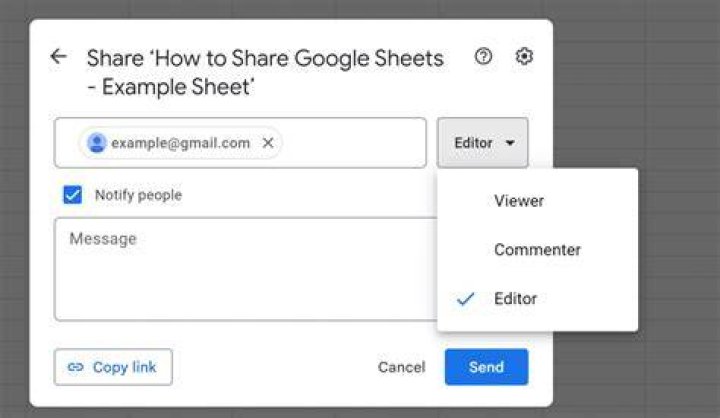Send the sharing invitation

click(486, 367)
